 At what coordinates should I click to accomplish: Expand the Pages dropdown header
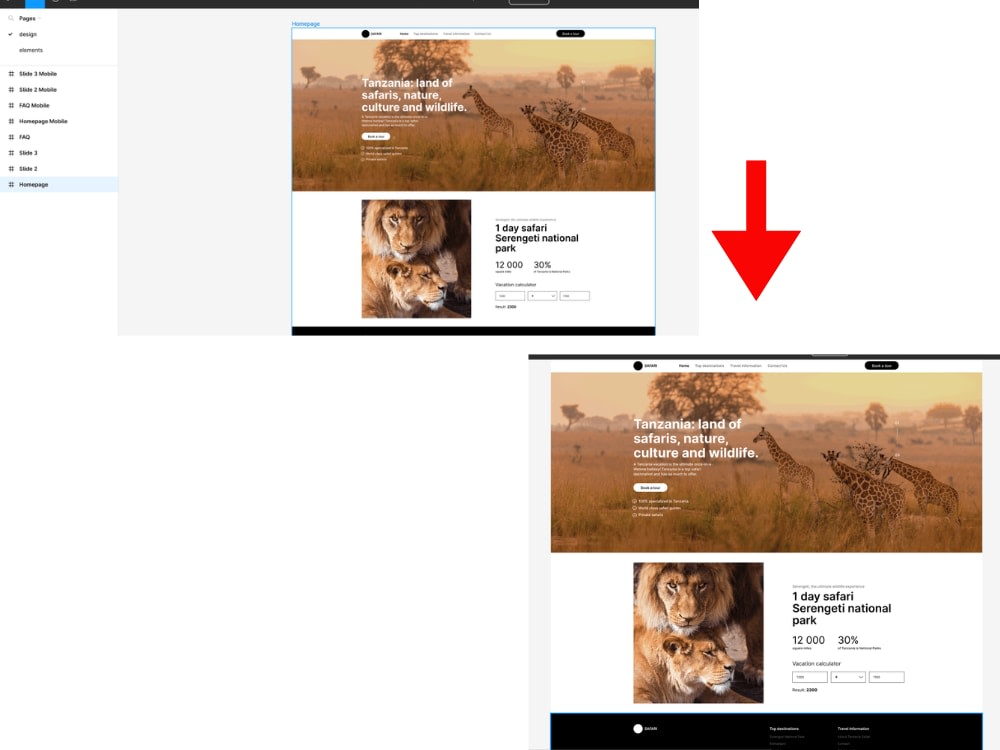pos(29,18)
